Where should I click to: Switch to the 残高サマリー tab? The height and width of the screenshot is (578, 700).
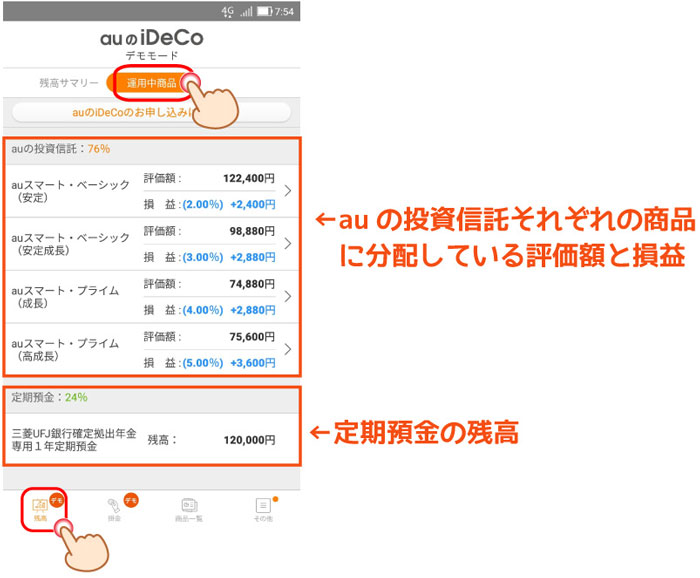tap(69, 83)
